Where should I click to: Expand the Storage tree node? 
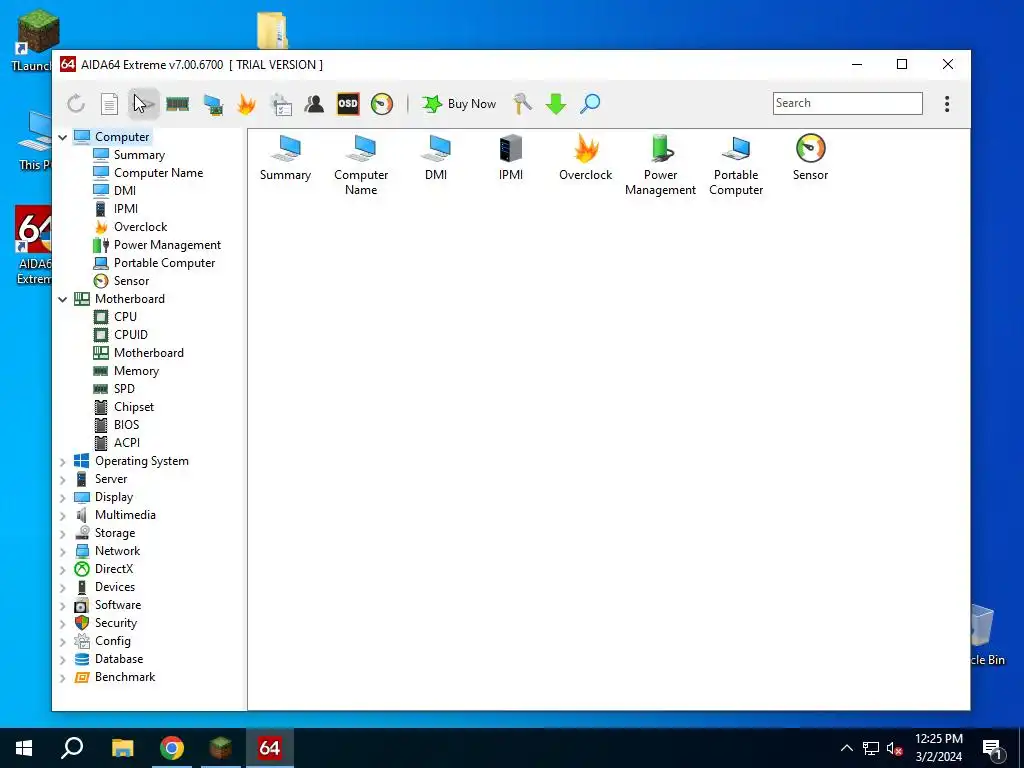point(63,534)
